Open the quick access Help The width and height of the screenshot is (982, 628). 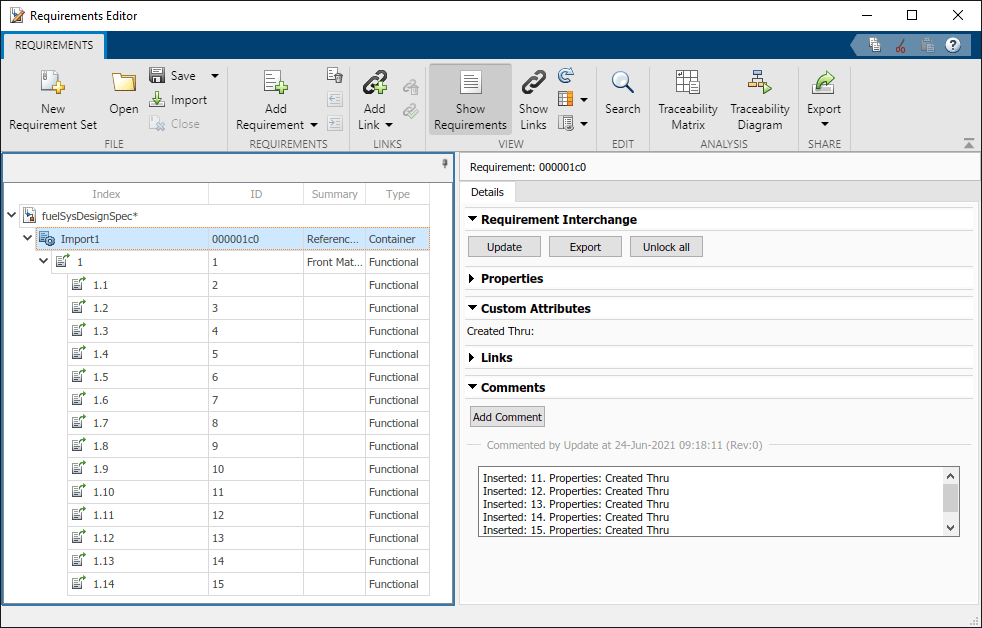(952, 44)
